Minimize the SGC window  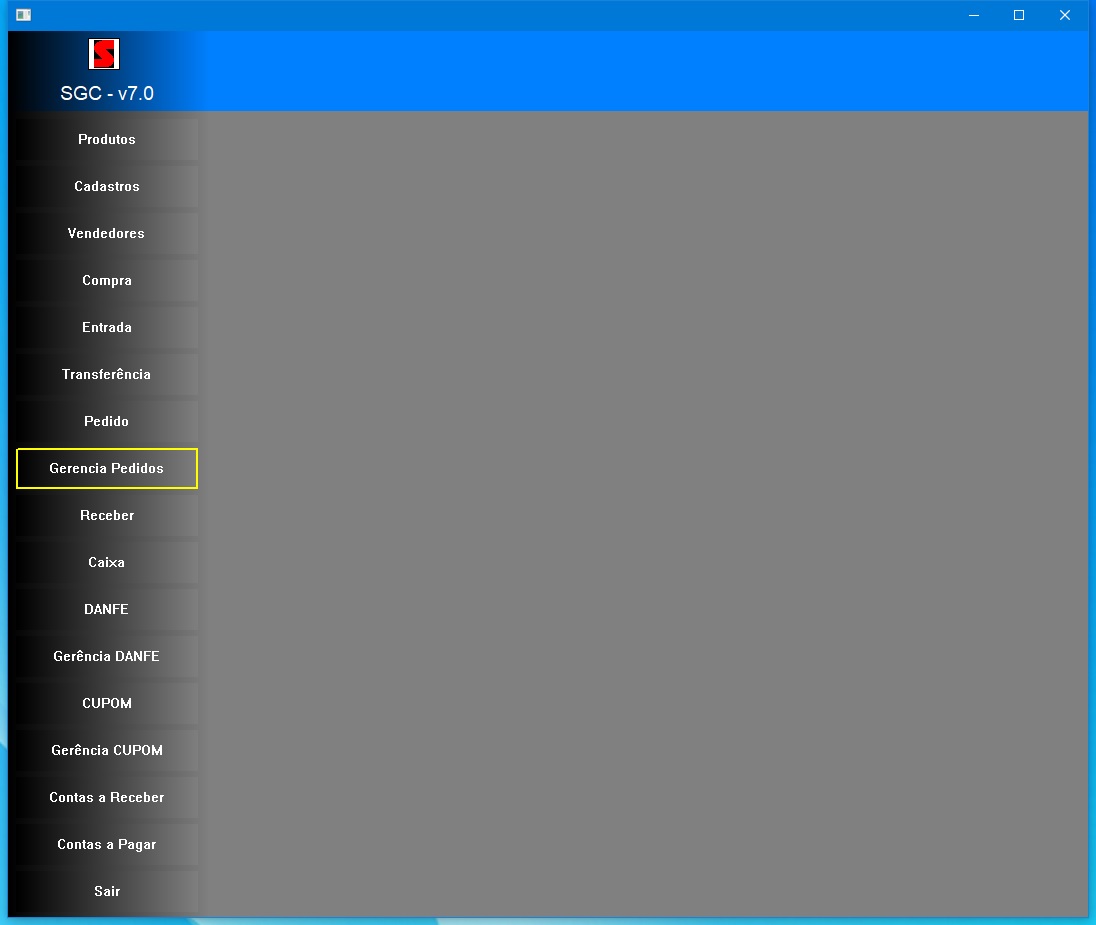click(x=974, y=15)
